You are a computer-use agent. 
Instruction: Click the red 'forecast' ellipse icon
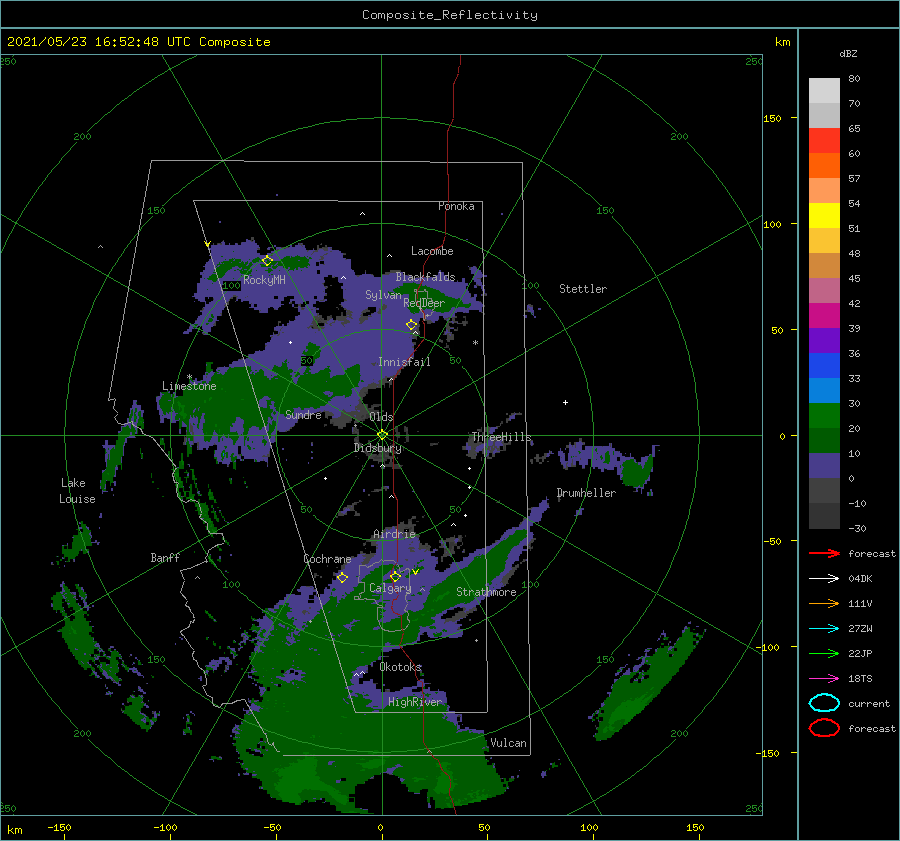pyautogui.click(x=824, y=728)
